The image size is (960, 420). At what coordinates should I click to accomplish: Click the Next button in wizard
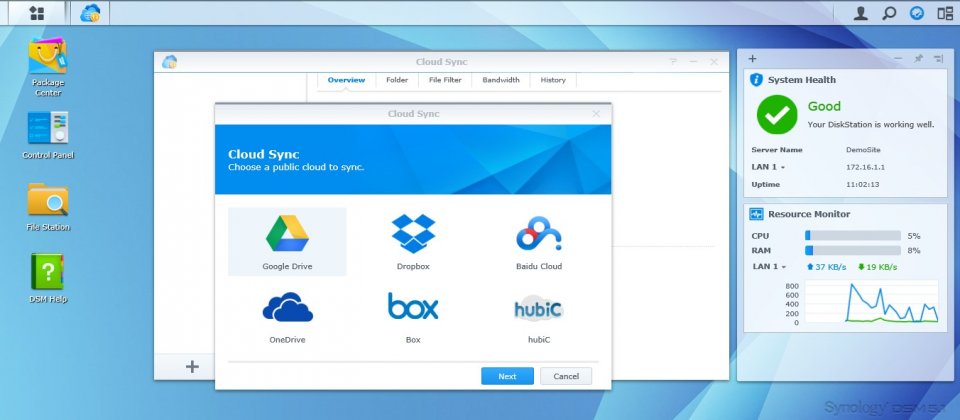[508, 377]
